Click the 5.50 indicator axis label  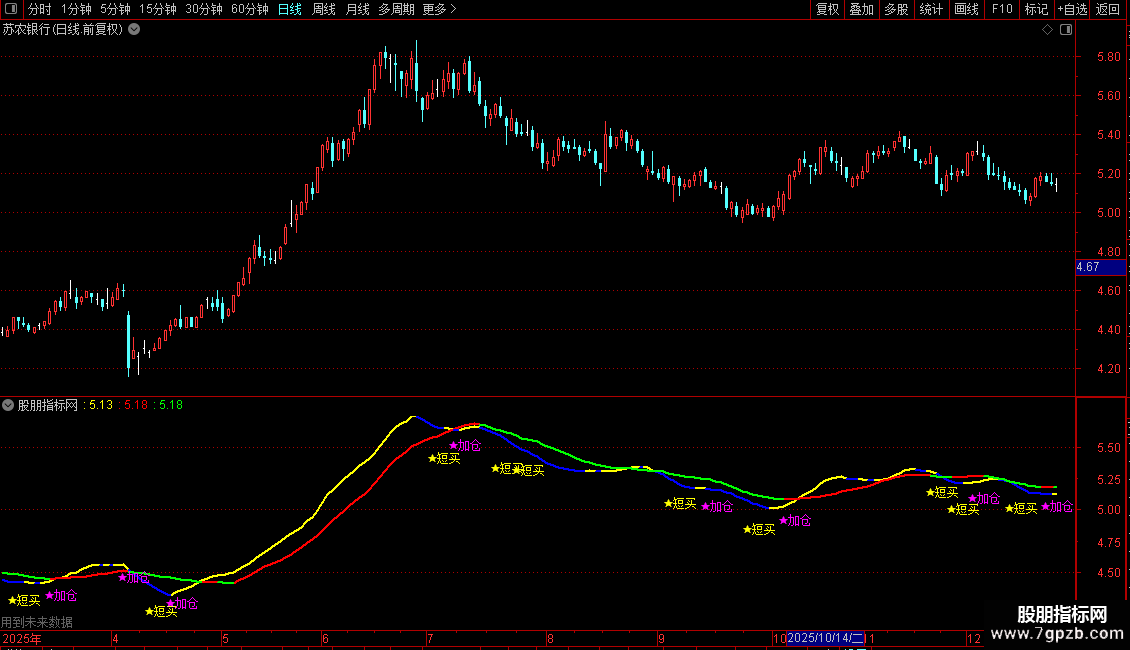point(1108,448)
